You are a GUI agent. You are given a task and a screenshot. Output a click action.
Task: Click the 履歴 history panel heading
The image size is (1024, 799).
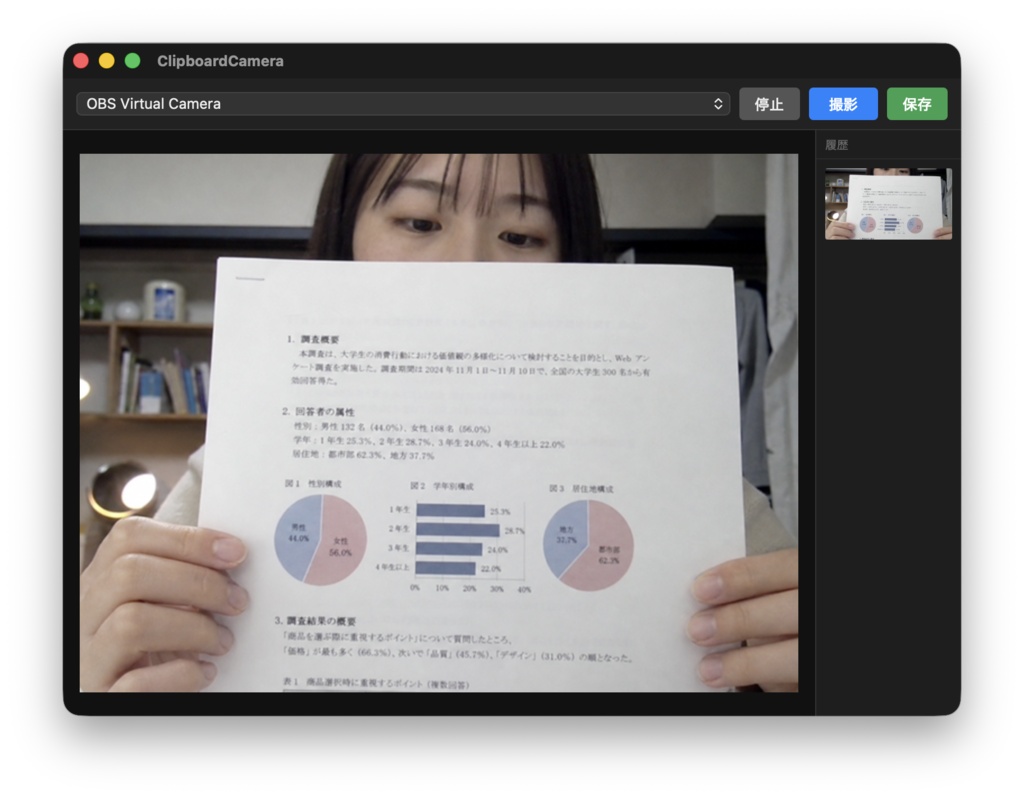pyautogui.click(x=837, y=145)
